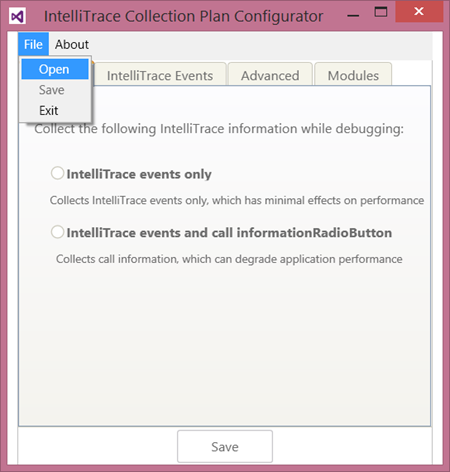Minimize the Configurator window
Viewport: 450px width, 472px height.
tap(353, 16)
